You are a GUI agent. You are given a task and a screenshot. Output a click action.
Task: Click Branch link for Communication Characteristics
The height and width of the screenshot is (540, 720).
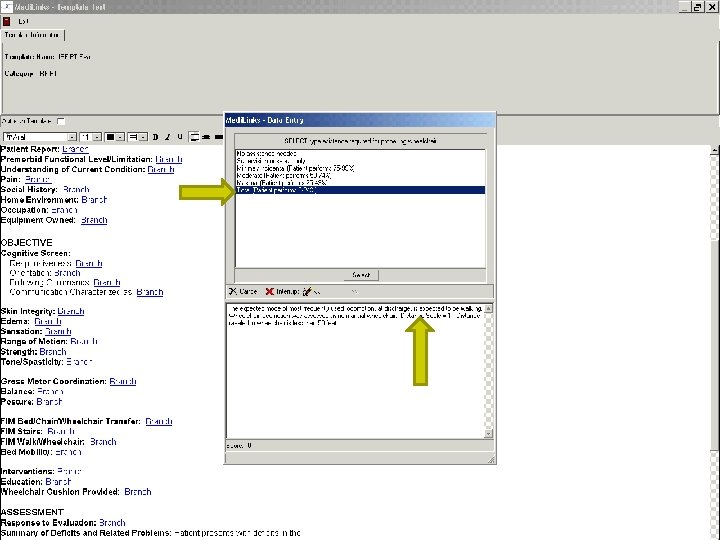[x=150, y=292]
